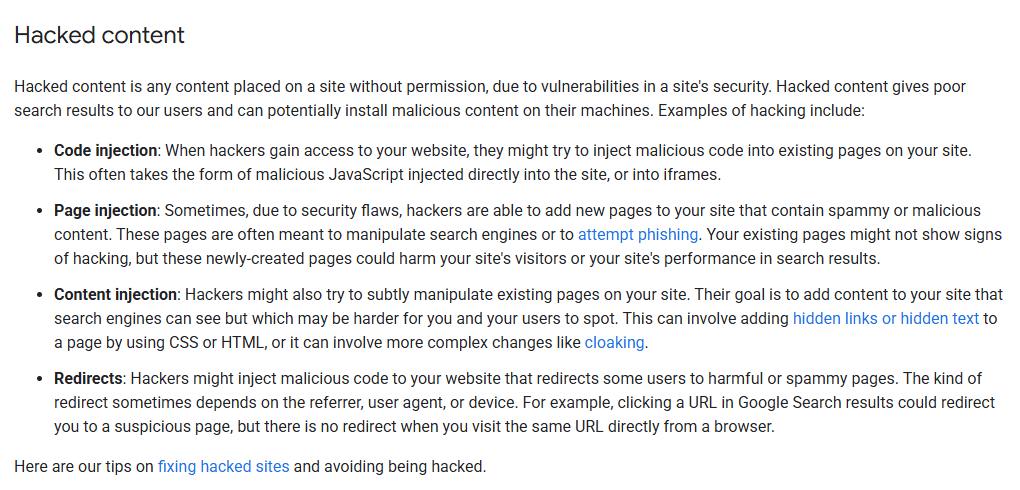Click the bold 'Redirects' term
The image size is (1020, 490).
point(88,379)
